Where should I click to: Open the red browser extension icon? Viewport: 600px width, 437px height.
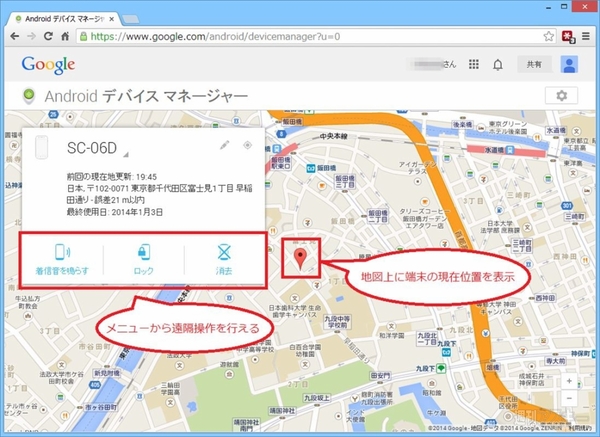coord(568,36)
